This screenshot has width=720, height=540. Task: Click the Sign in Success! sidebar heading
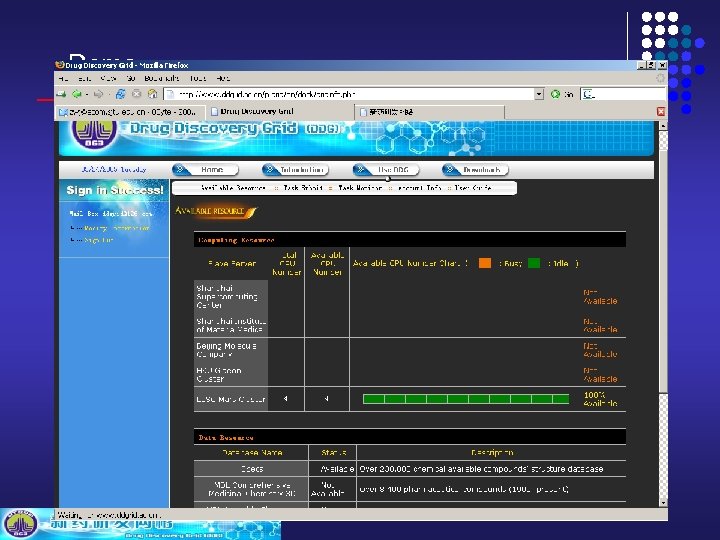tap(115, 190)
